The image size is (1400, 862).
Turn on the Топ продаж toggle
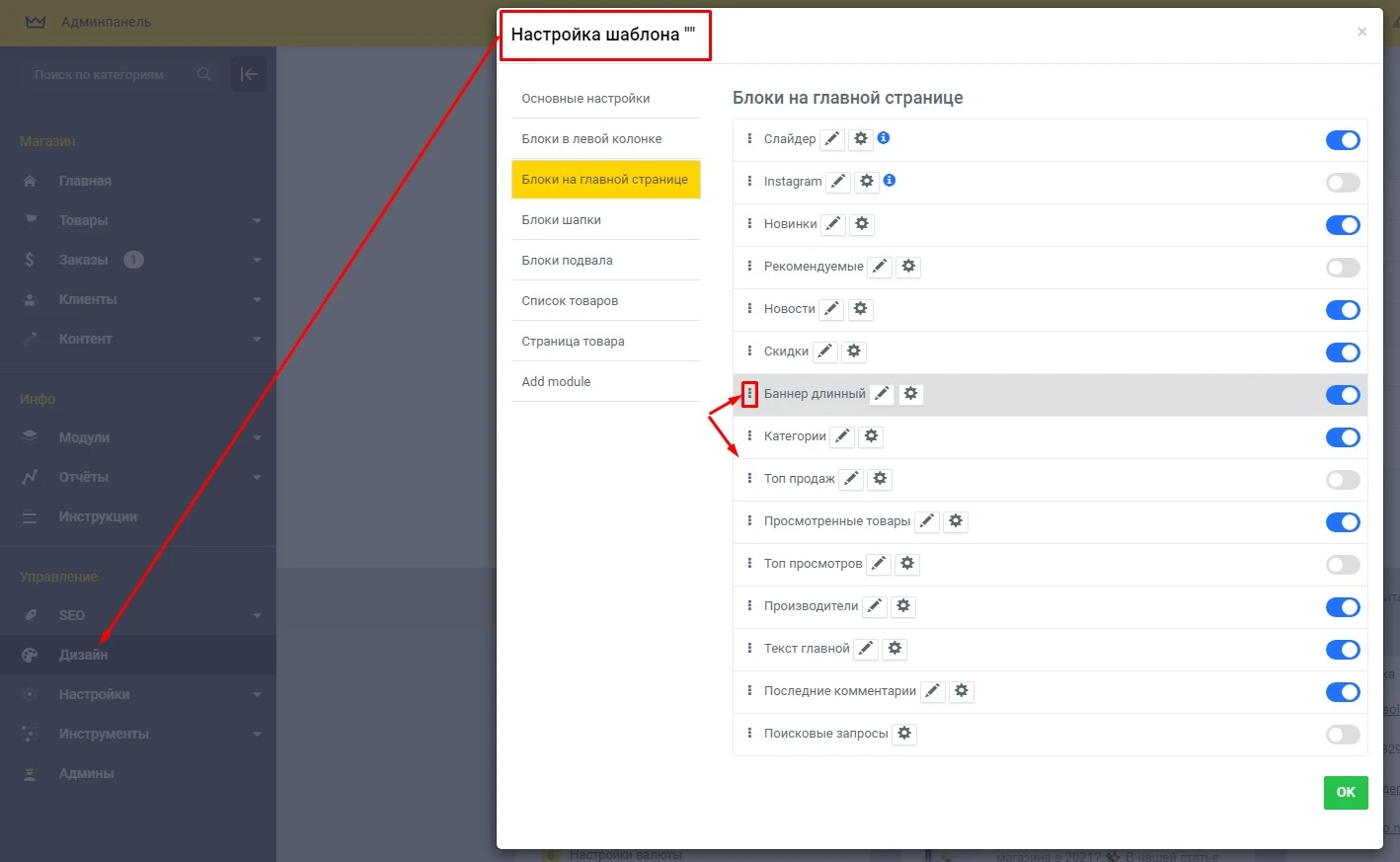point(1342,480)
